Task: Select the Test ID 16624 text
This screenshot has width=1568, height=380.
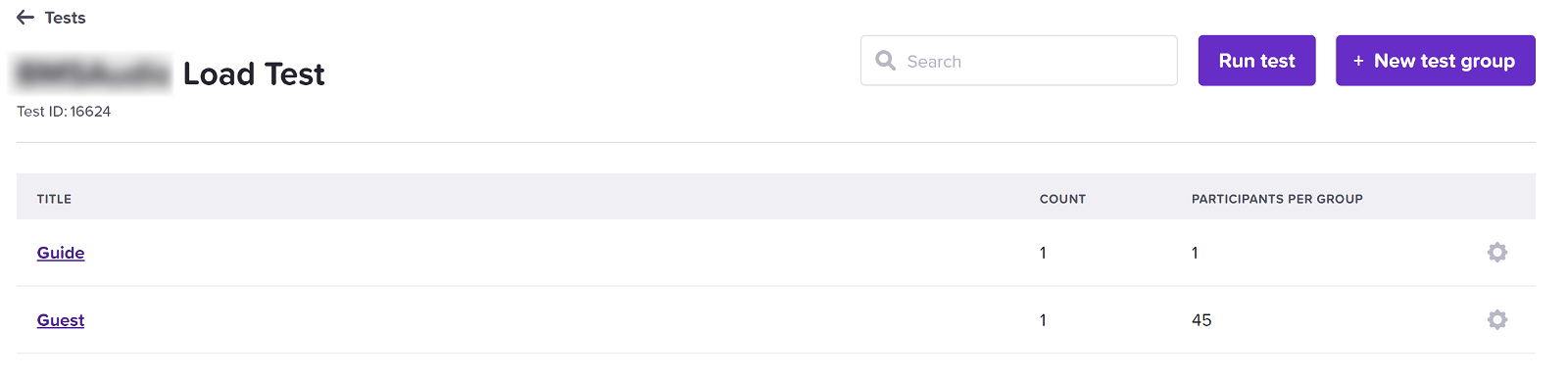Action: 64,112
